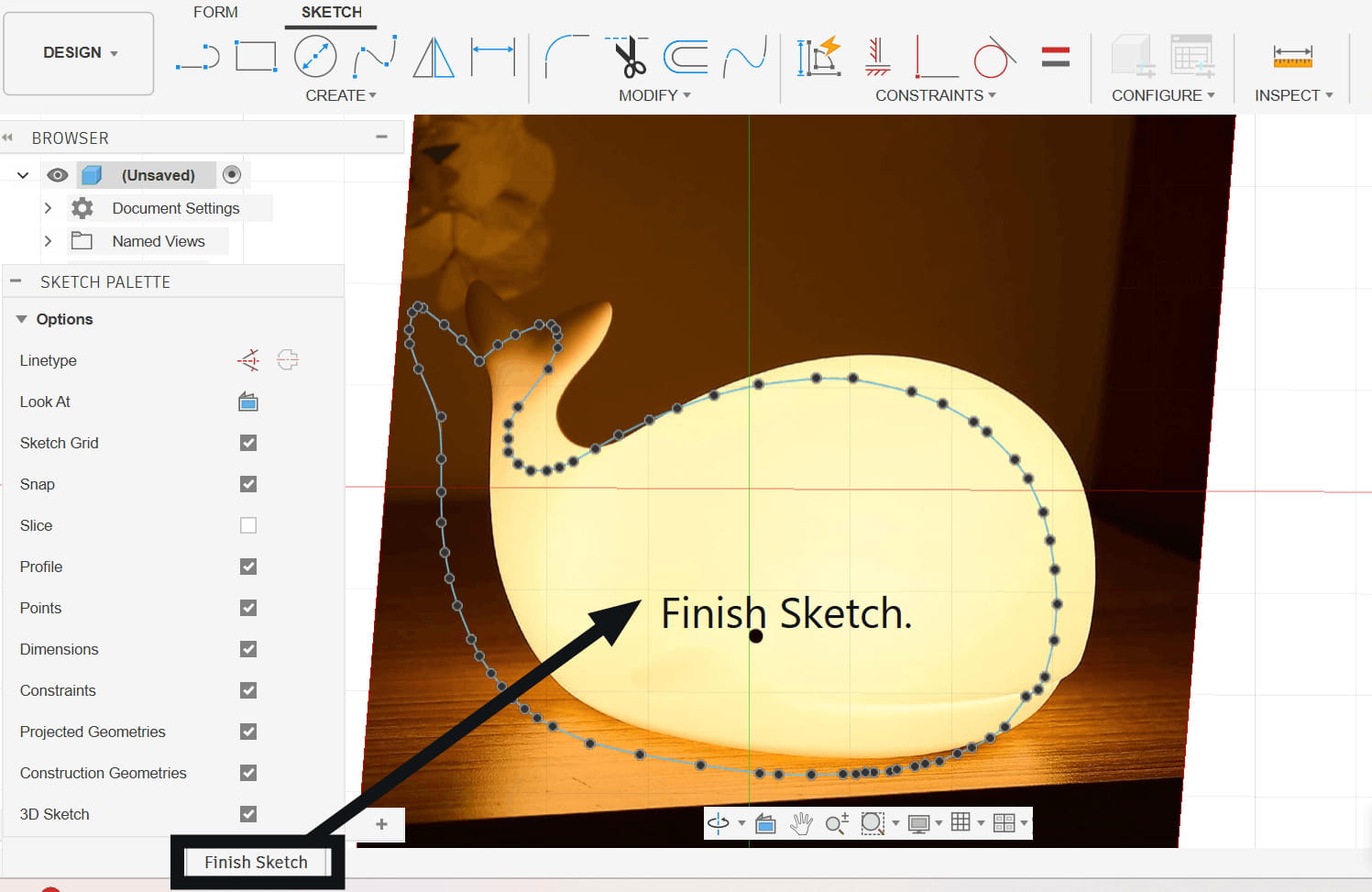
Task: Click the centerline Linetype icon
Action: (x=288, y=360)
